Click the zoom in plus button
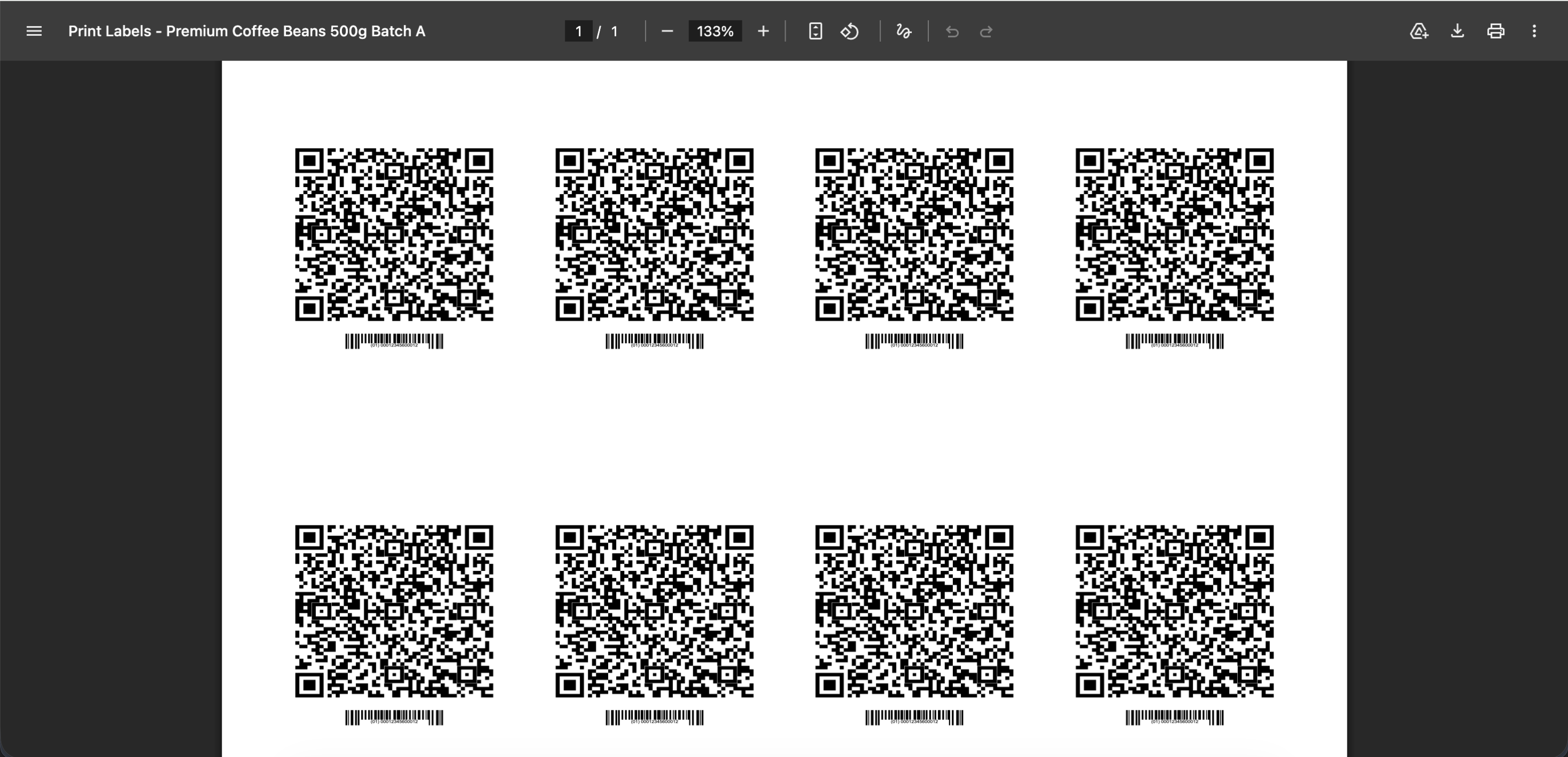The height and width of the screenshot is (757, 1568). click(763, 31)
